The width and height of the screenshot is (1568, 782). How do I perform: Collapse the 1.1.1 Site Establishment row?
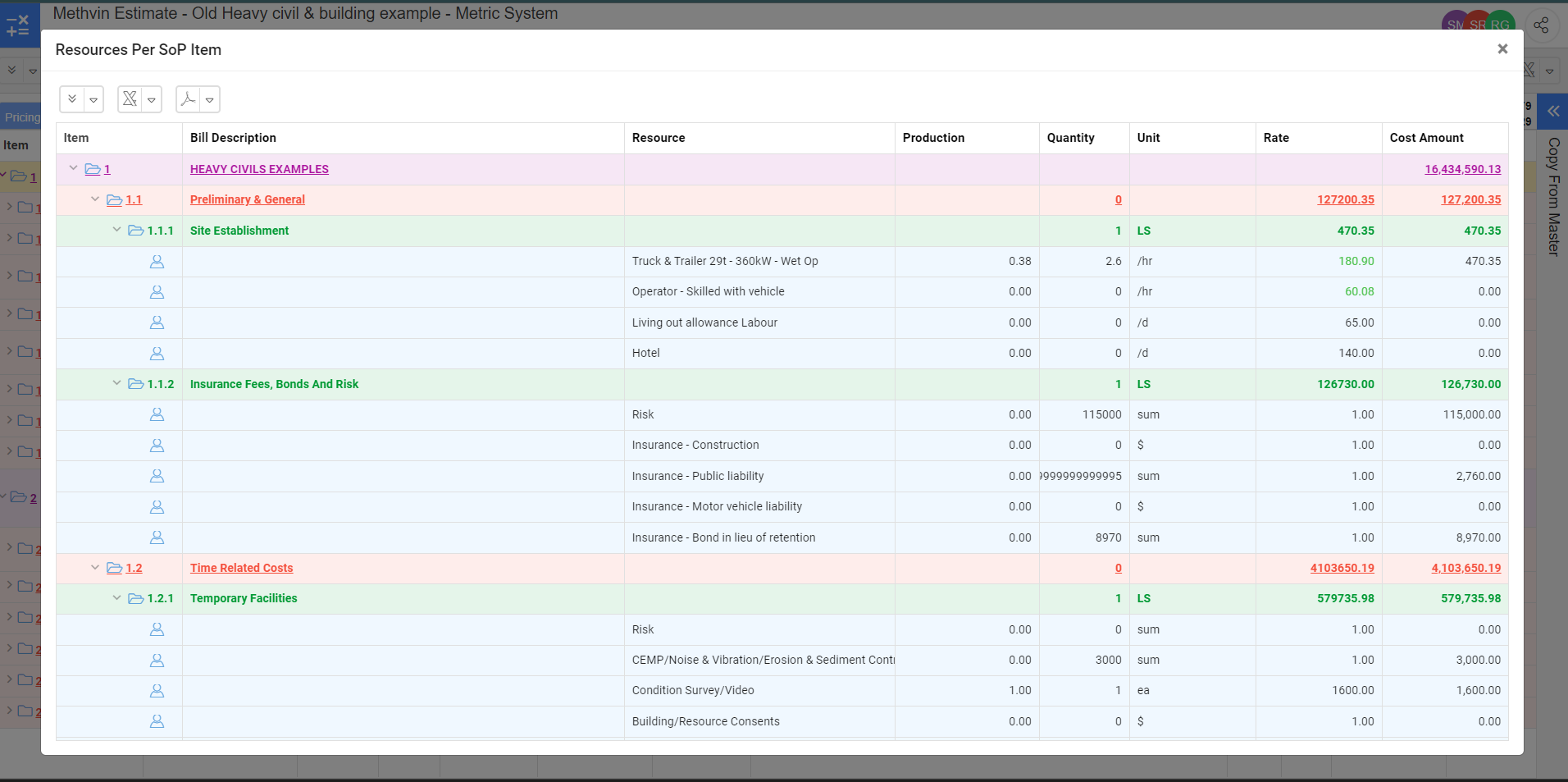click(116, 230)
